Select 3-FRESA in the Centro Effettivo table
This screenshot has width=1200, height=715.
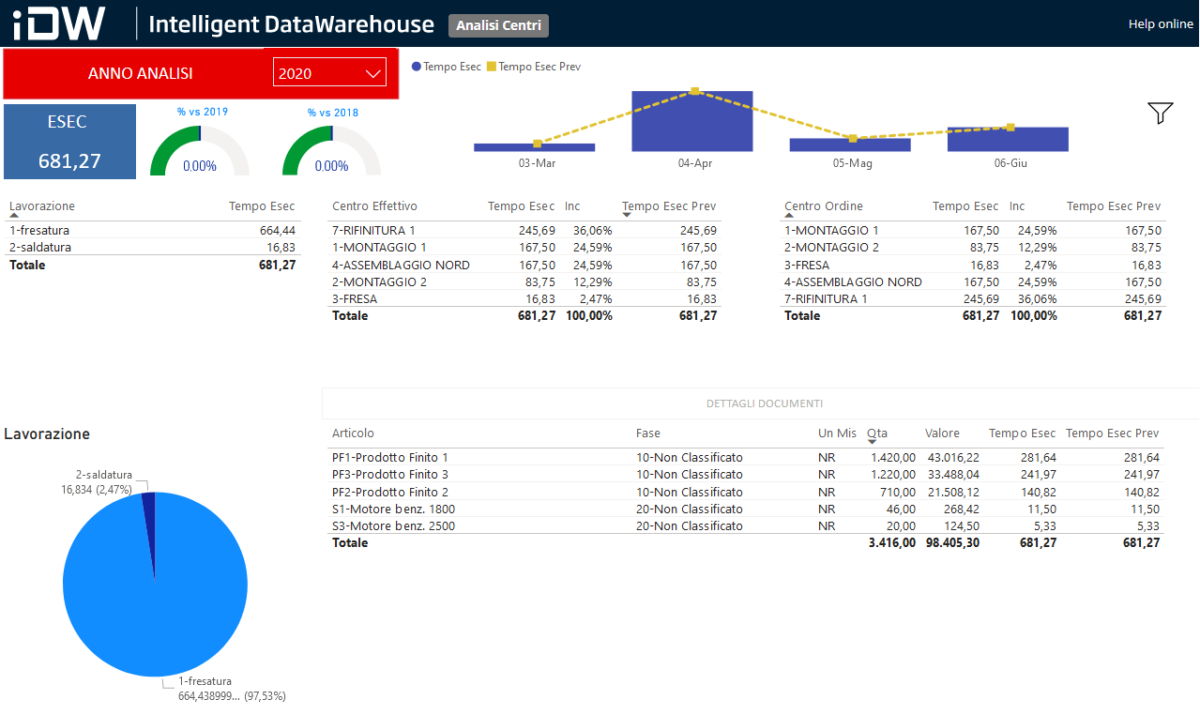tap(525, 299)
